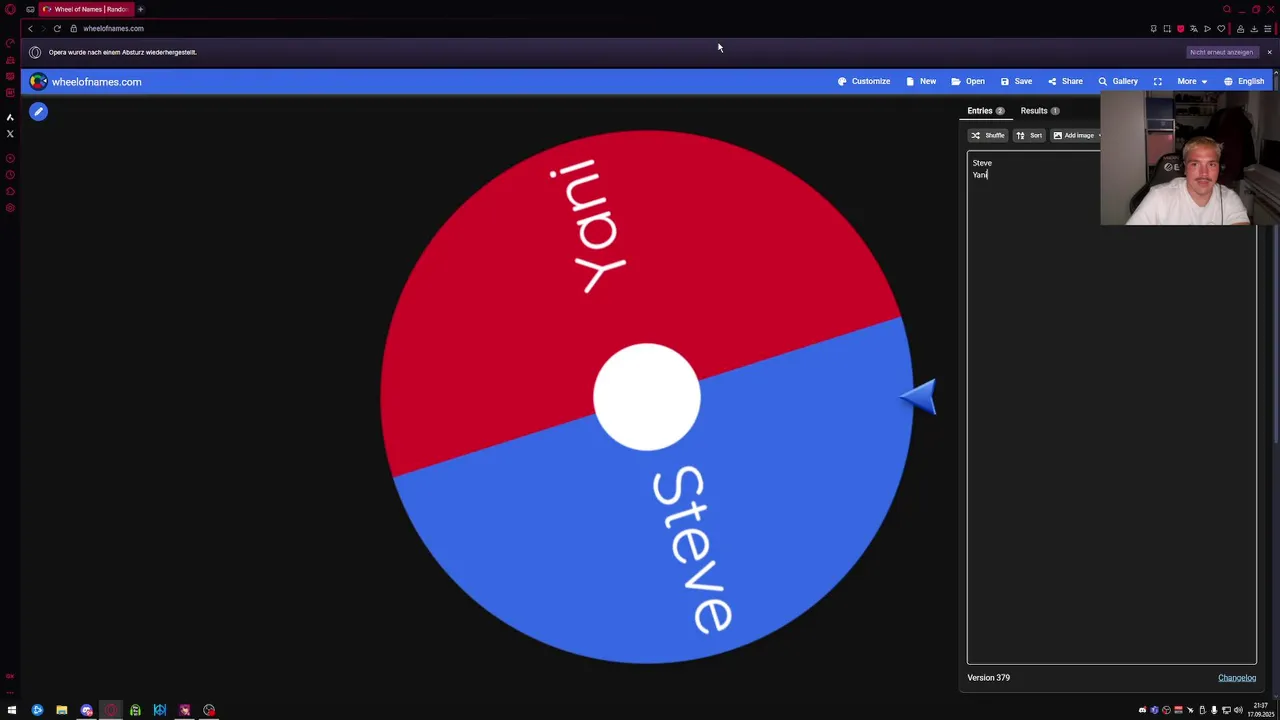Close the Opera crash notification bar
Viewport: 1280px width, 720px height.
tap(1269, 52)
